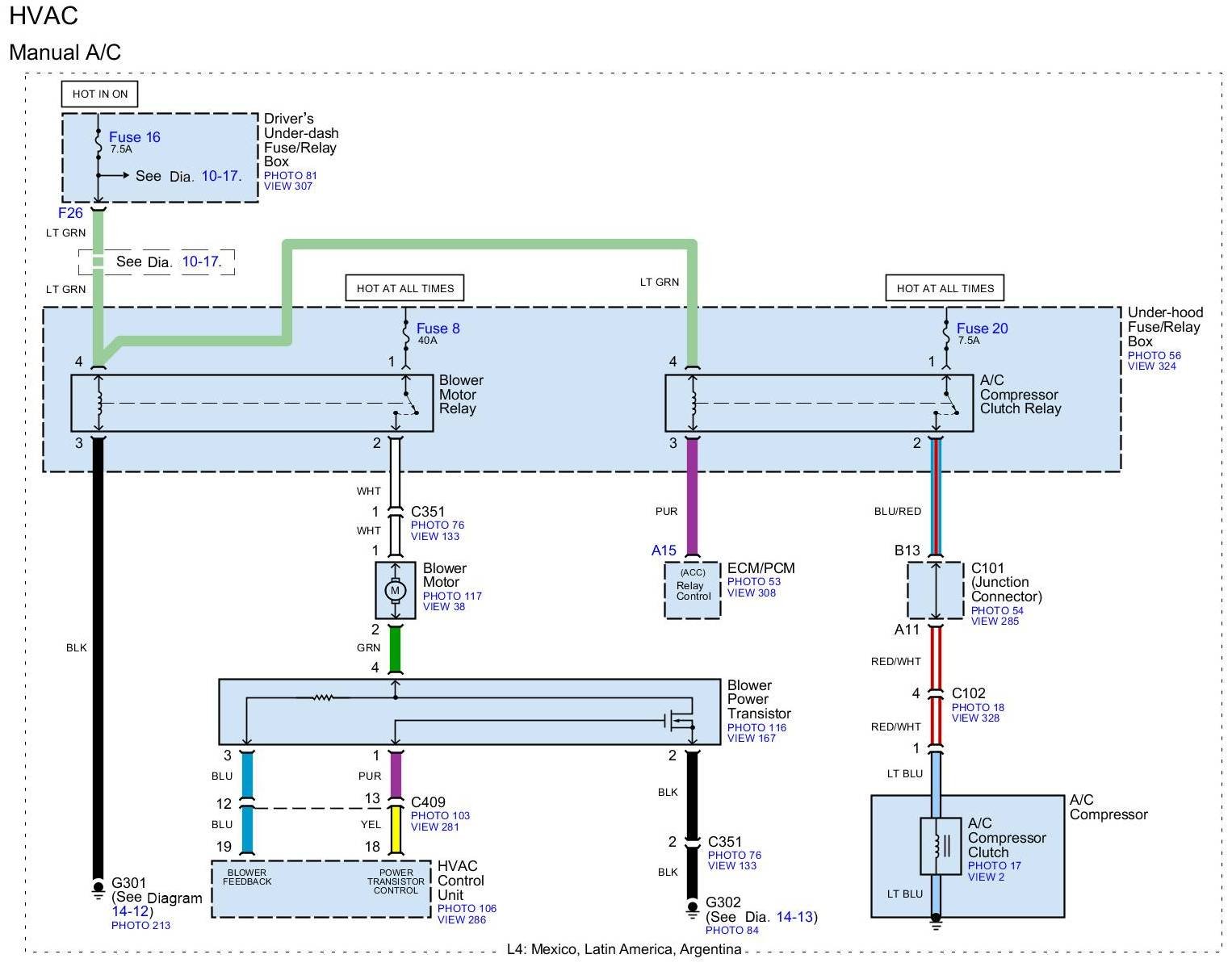1232x967 pixels.
Task: Click the GRN wire below the Blower Motor
Action: coord(396,650)
